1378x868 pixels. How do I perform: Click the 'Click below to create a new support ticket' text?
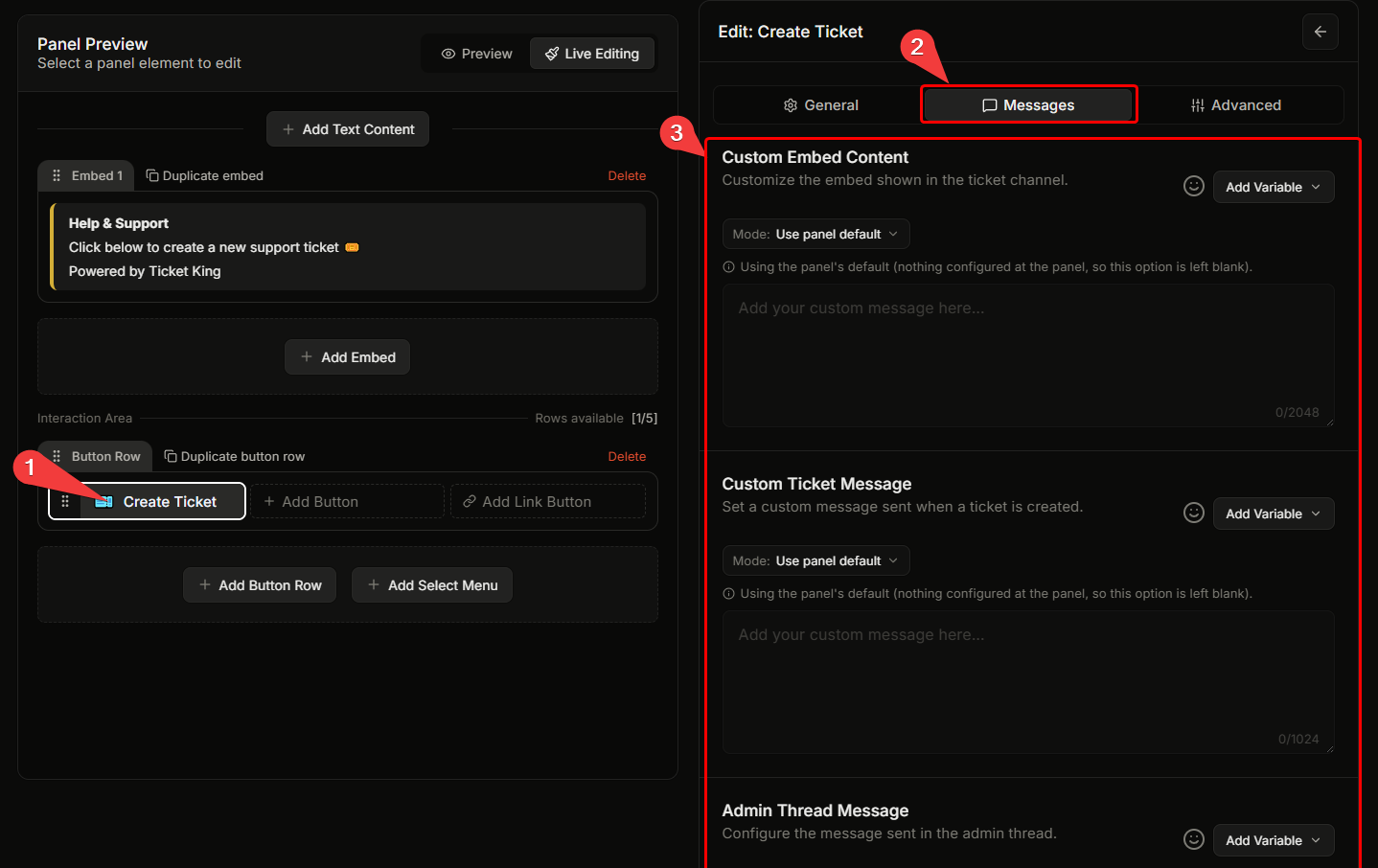tap(204, 247)
